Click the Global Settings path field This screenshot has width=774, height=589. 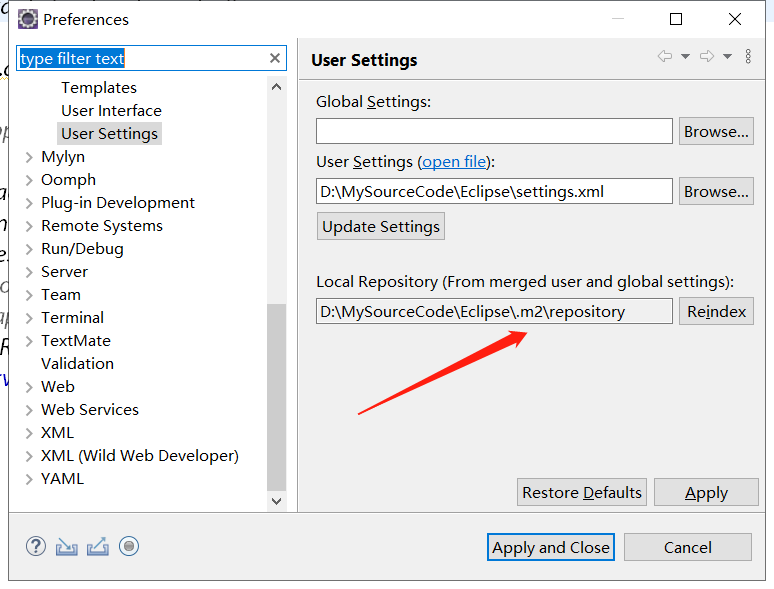coord(494,131)
